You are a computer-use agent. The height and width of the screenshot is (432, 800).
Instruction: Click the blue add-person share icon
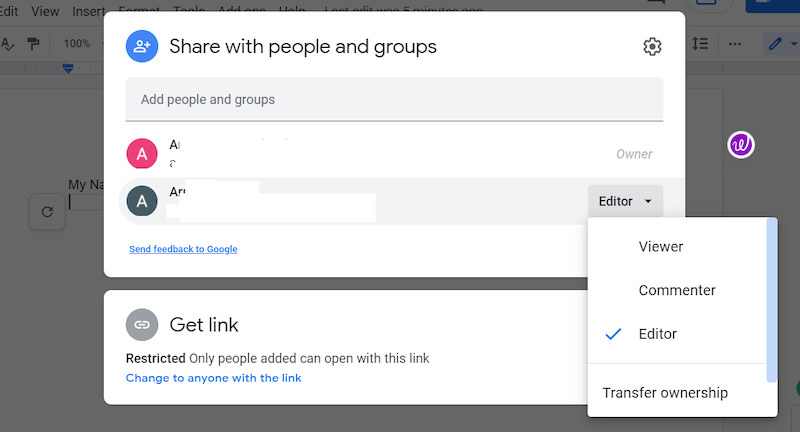(x=142, y=46)
